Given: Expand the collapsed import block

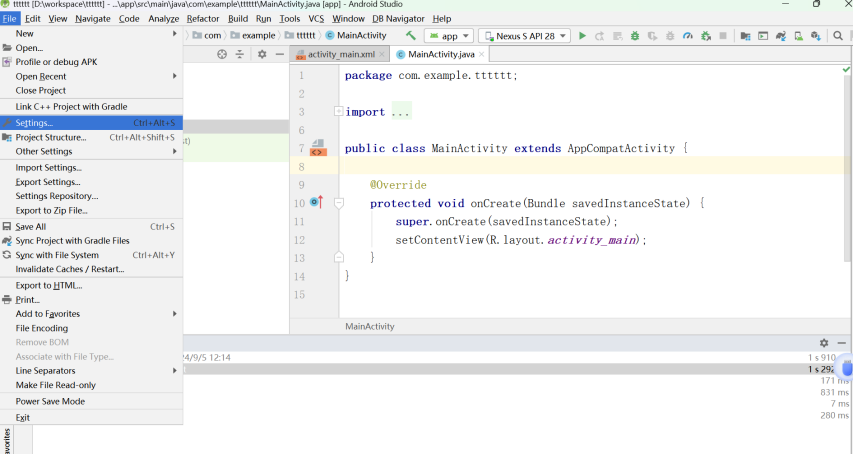Looking at the screenshot, I should coord(339,112).
